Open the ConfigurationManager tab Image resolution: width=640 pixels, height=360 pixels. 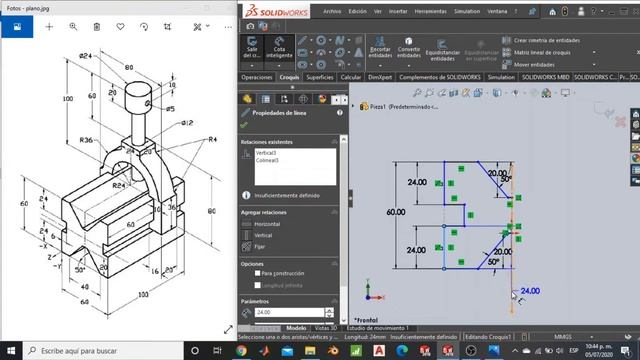pos(284,99)
